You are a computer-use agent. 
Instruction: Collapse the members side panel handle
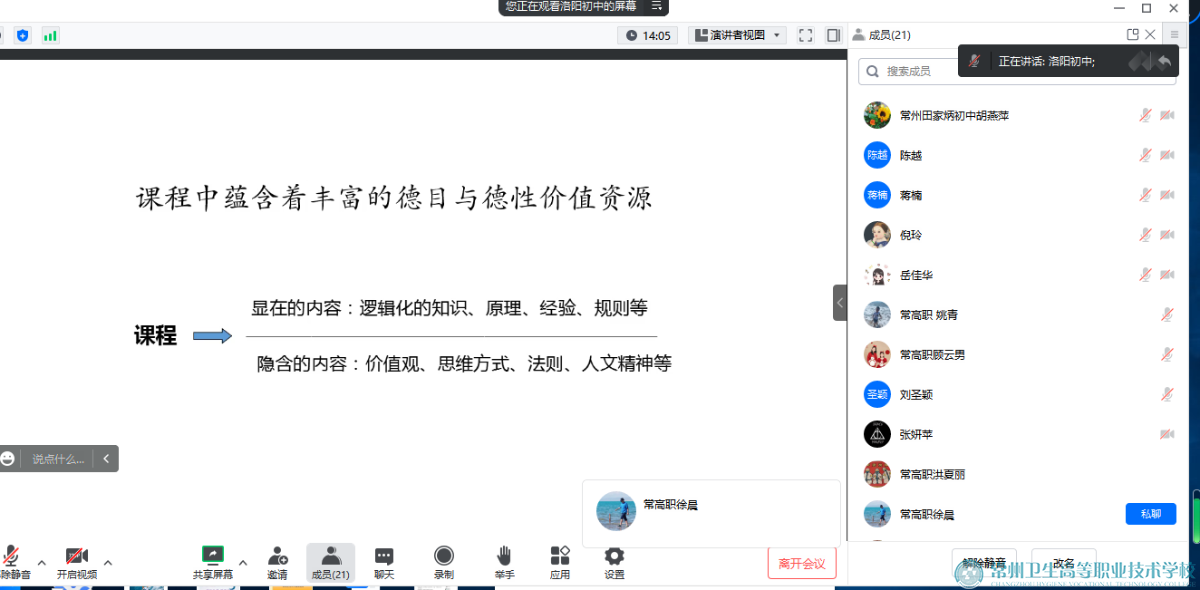pos(840,302)
